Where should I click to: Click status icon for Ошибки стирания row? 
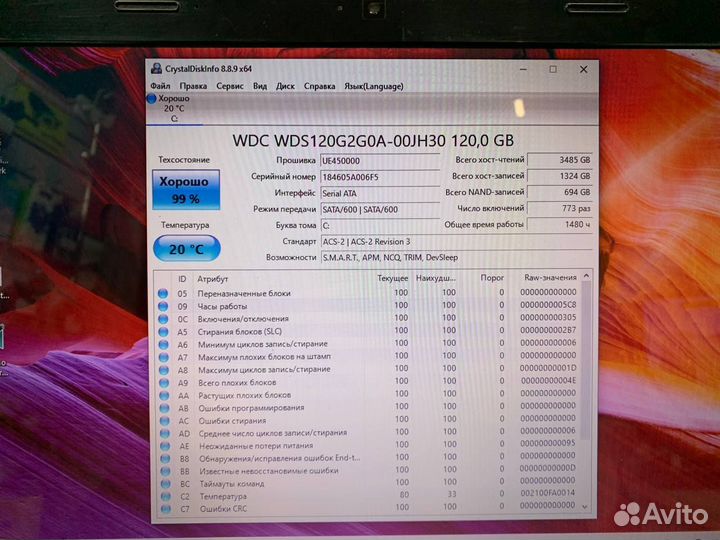pyautogui.click(x=164, y=421)
